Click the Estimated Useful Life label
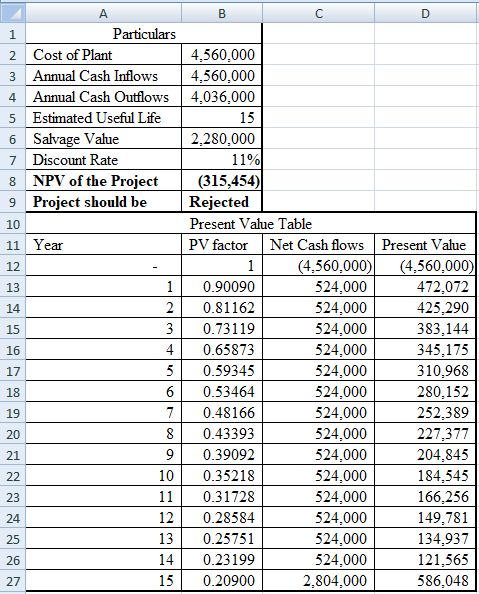The width and height of the screenshot is (479, 594). pyautogui.click(x=103, y=118)
